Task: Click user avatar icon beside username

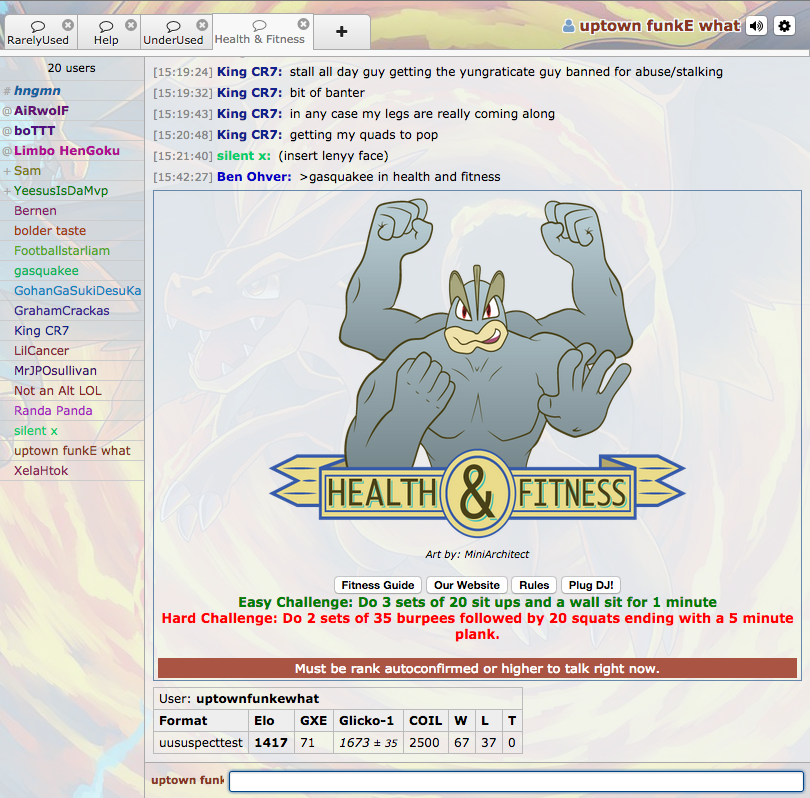Action: point(568,26)
